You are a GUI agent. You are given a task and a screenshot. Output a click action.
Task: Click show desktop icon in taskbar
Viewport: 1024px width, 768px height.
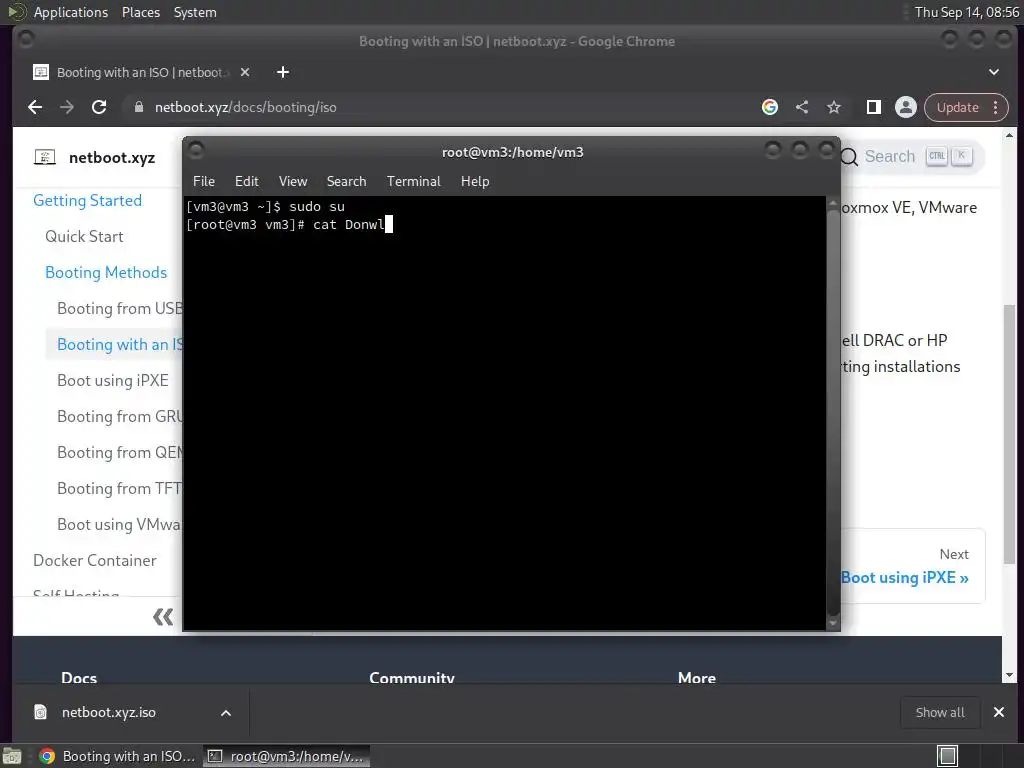click(12, 756)
